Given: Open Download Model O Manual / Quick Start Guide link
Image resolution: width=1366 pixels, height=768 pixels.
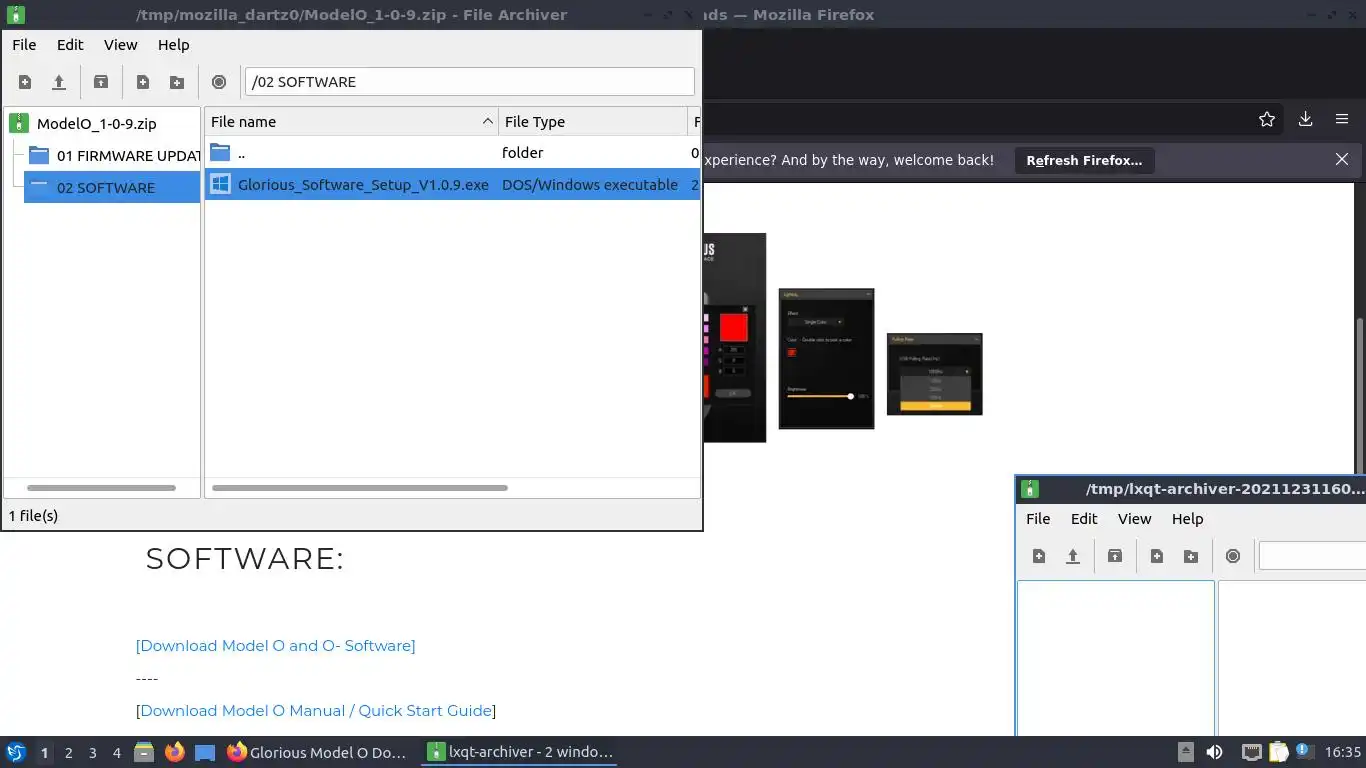Looking at the screenshot, I should click(x=316, y=710).
